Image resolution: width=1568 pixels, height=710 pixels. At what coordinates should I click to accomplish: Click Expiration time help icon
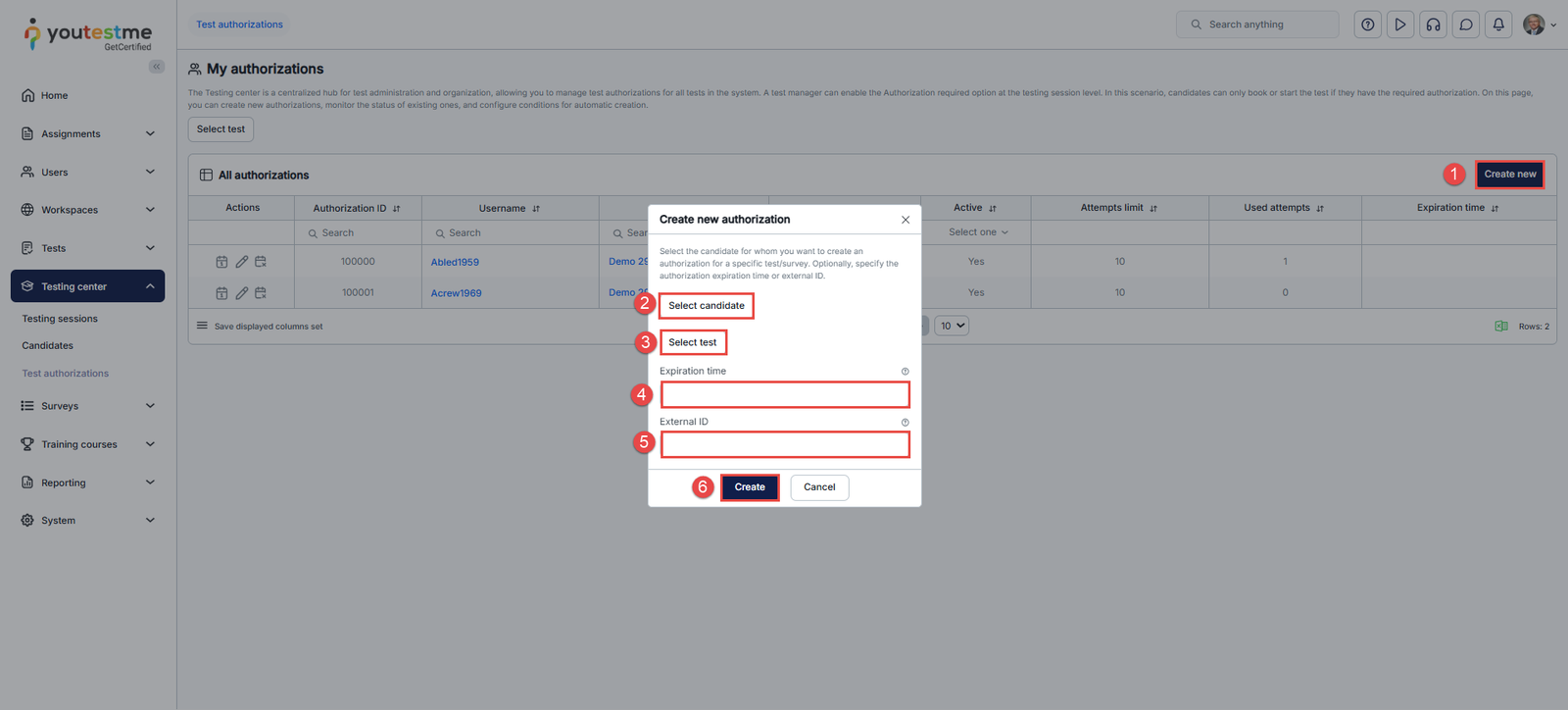[905, 372]
